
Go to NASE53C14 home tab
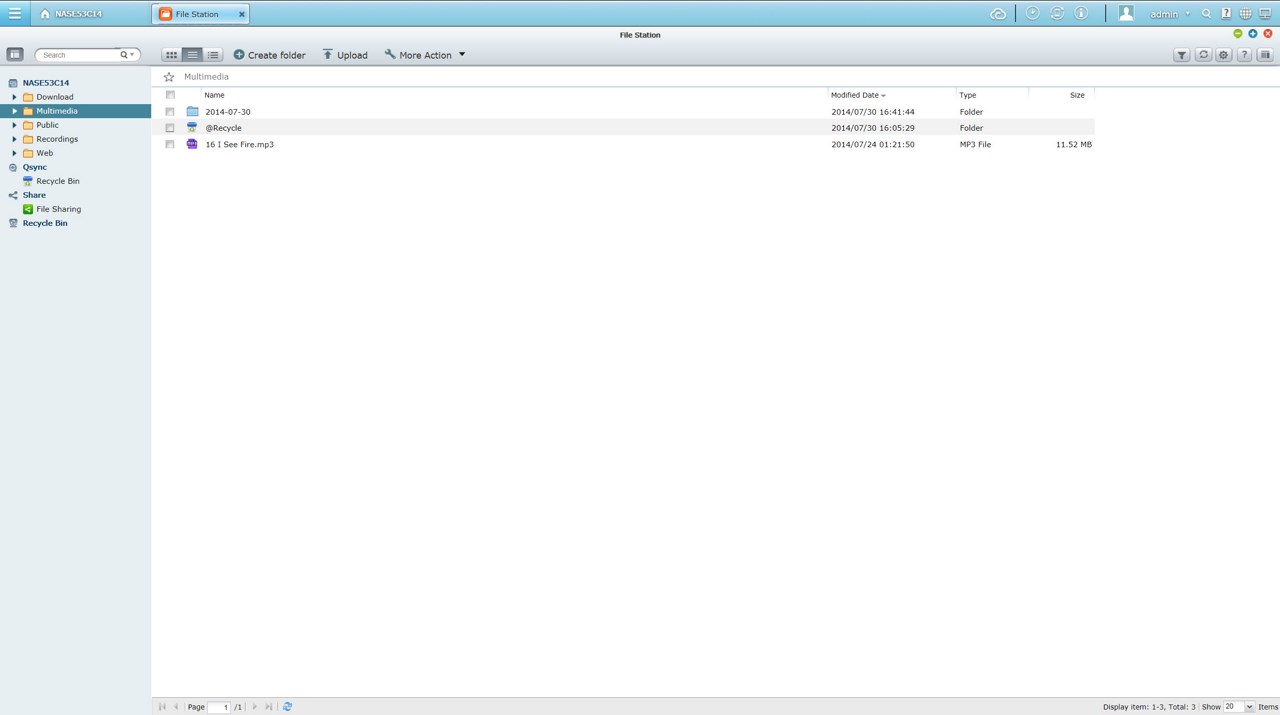tap(71, 14)
